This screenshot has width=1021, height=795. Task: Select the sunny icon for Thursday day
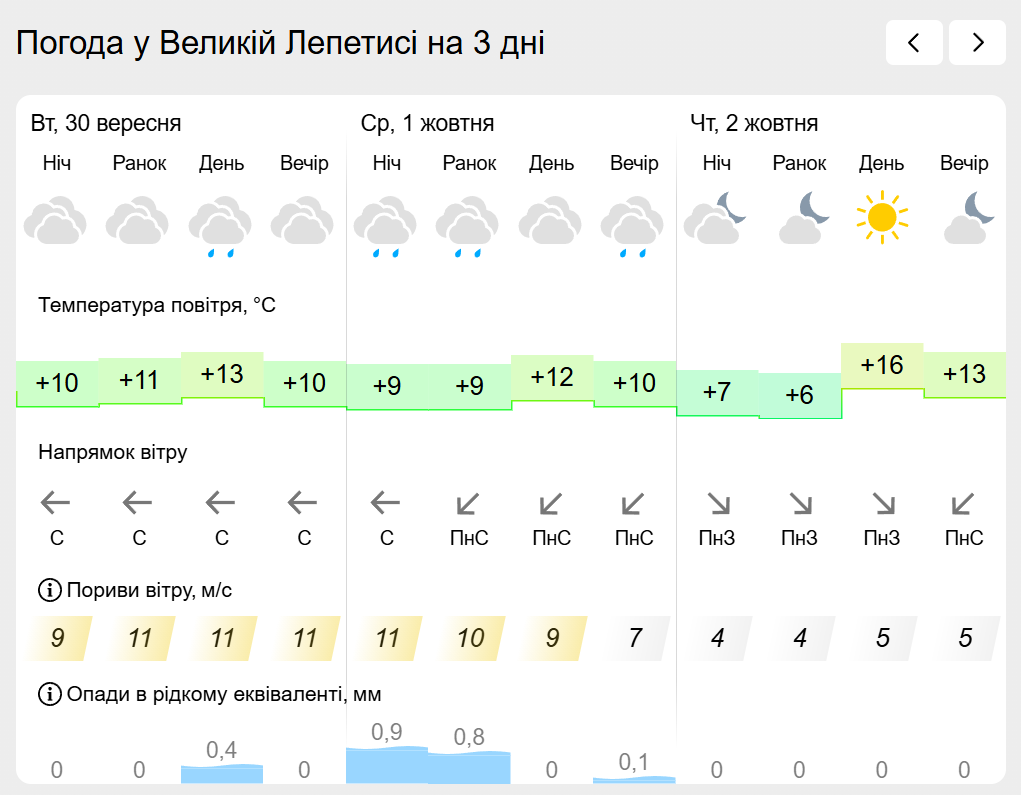tap(882, 217)
